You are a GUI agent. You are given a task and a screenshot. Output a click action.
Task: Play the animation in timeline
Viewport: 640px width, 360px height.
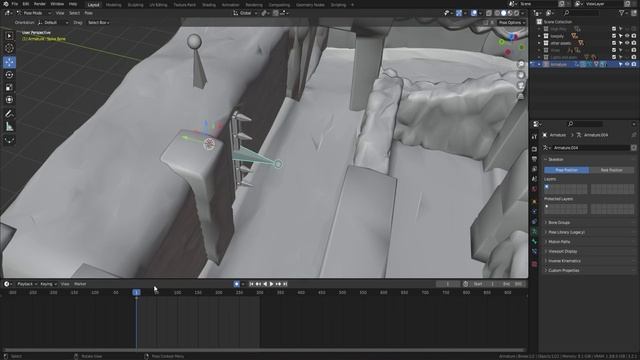click(x=271, y=284)
